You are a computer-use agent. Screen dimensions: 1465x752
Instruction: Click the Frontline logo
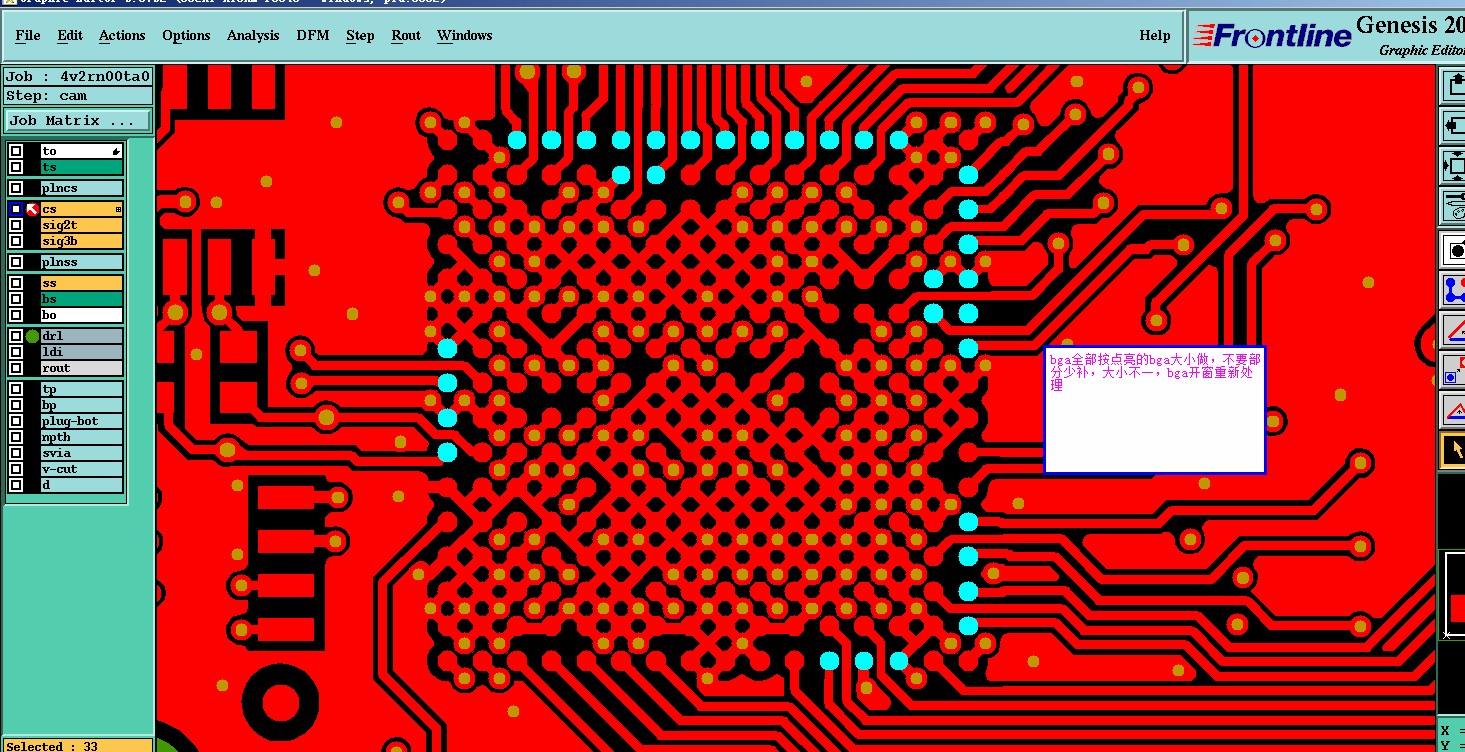(x=1271, y=35)
